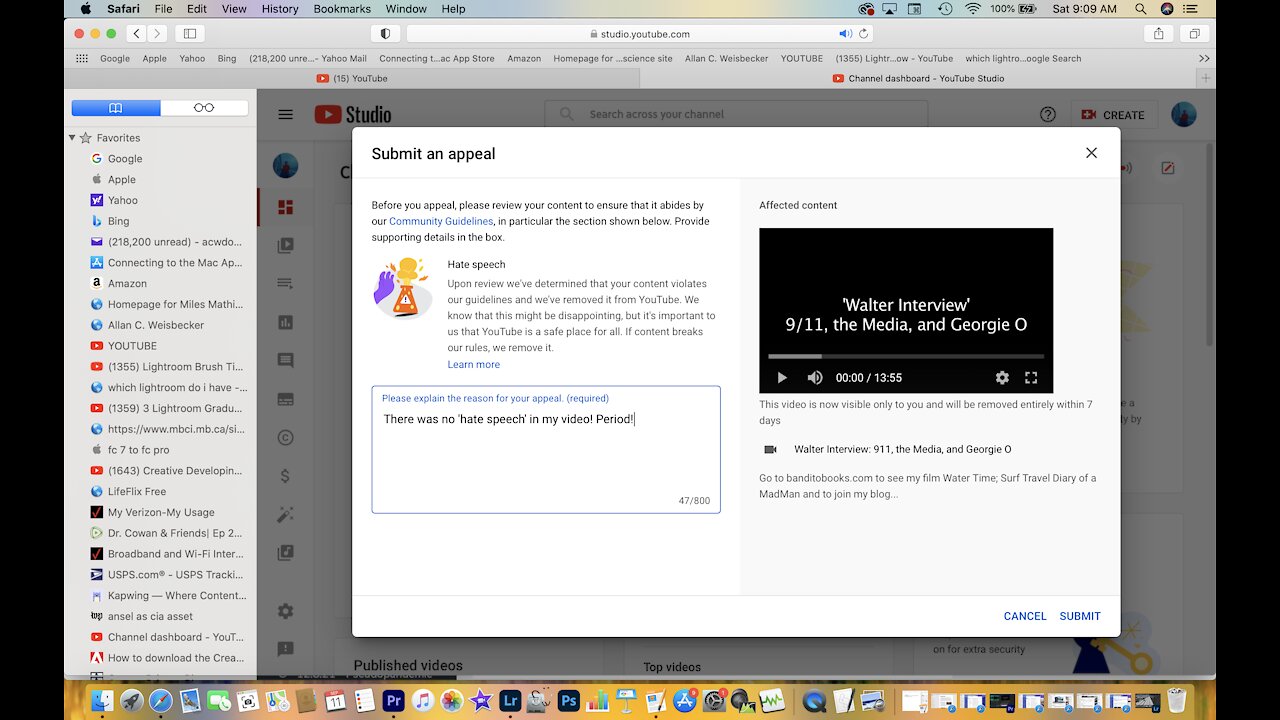Click Safari Share toolbar button
The height and width of the screenshot is (720, 1280).
pos(1159,33)
